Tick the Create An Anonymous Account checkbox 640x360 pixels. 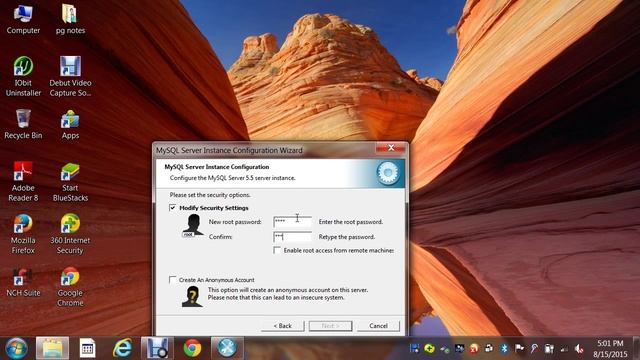point(173,280)
